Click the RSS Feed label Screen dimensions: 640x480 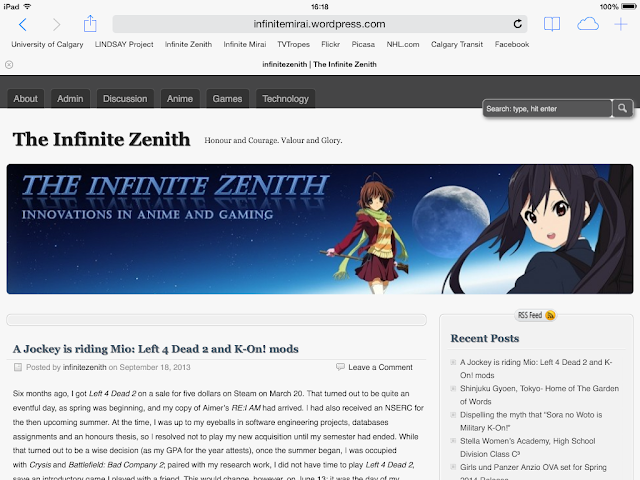(x=530, y=315)
